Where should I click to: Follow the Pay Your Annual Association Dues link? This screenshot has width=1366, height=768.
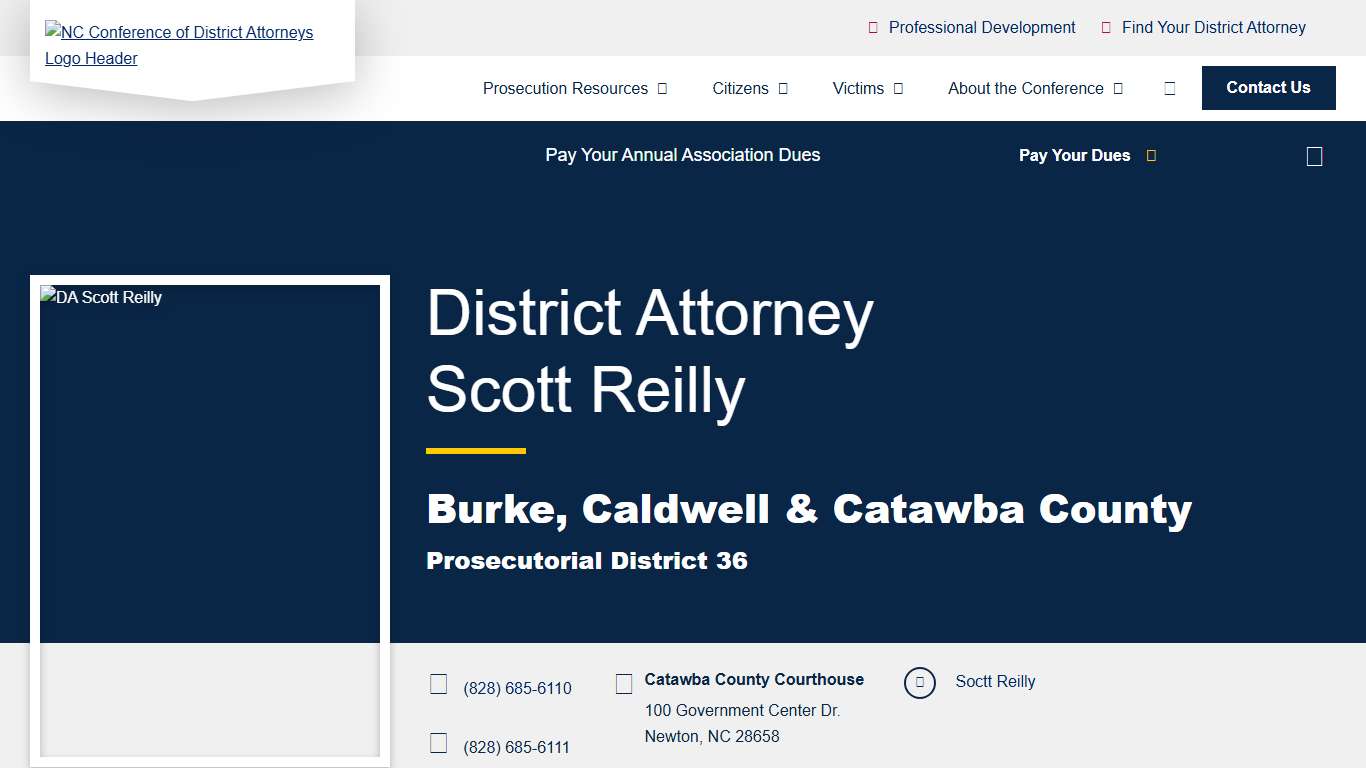pos(682,155)
